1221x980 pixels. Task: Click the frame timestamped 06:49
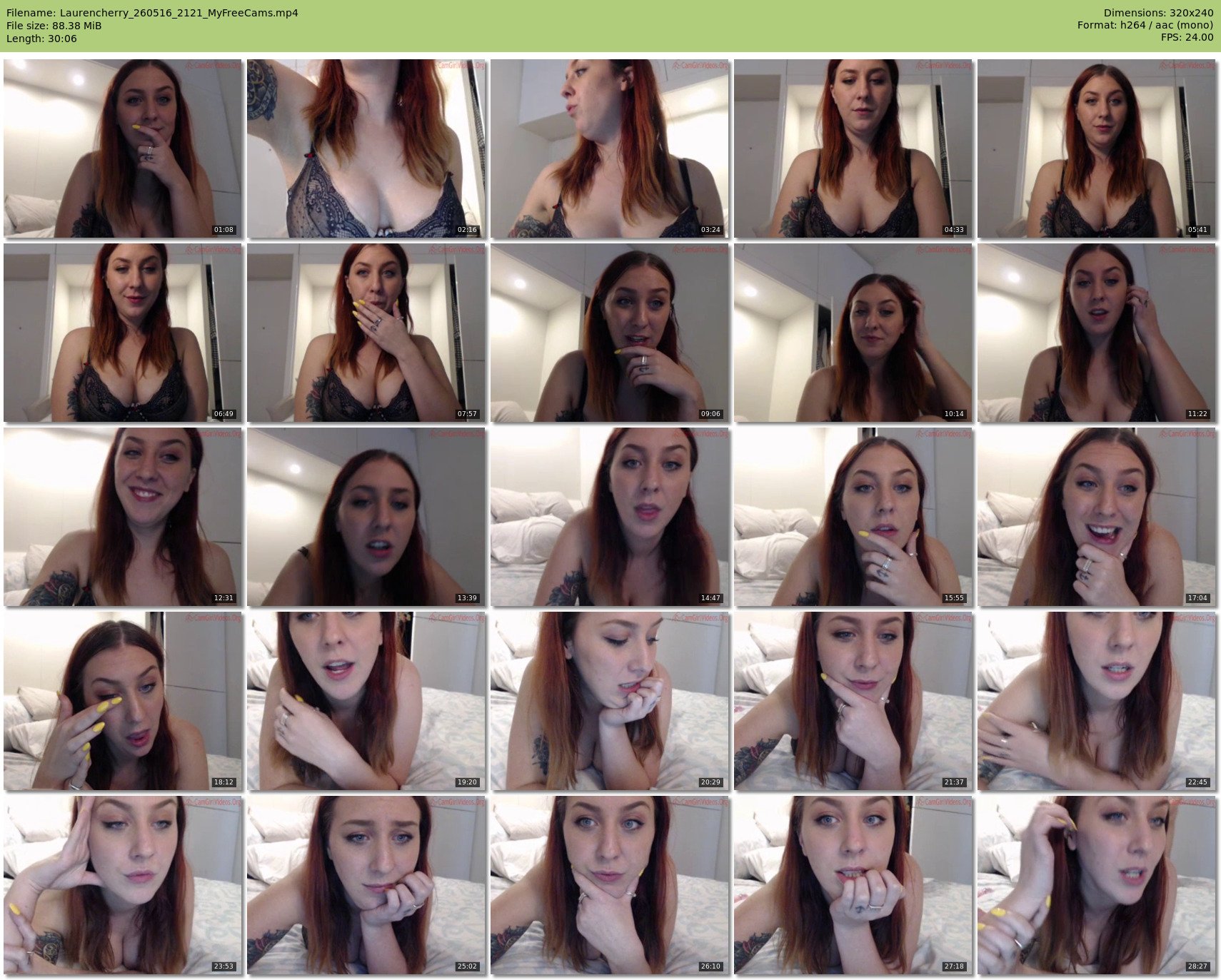[123, 333]
